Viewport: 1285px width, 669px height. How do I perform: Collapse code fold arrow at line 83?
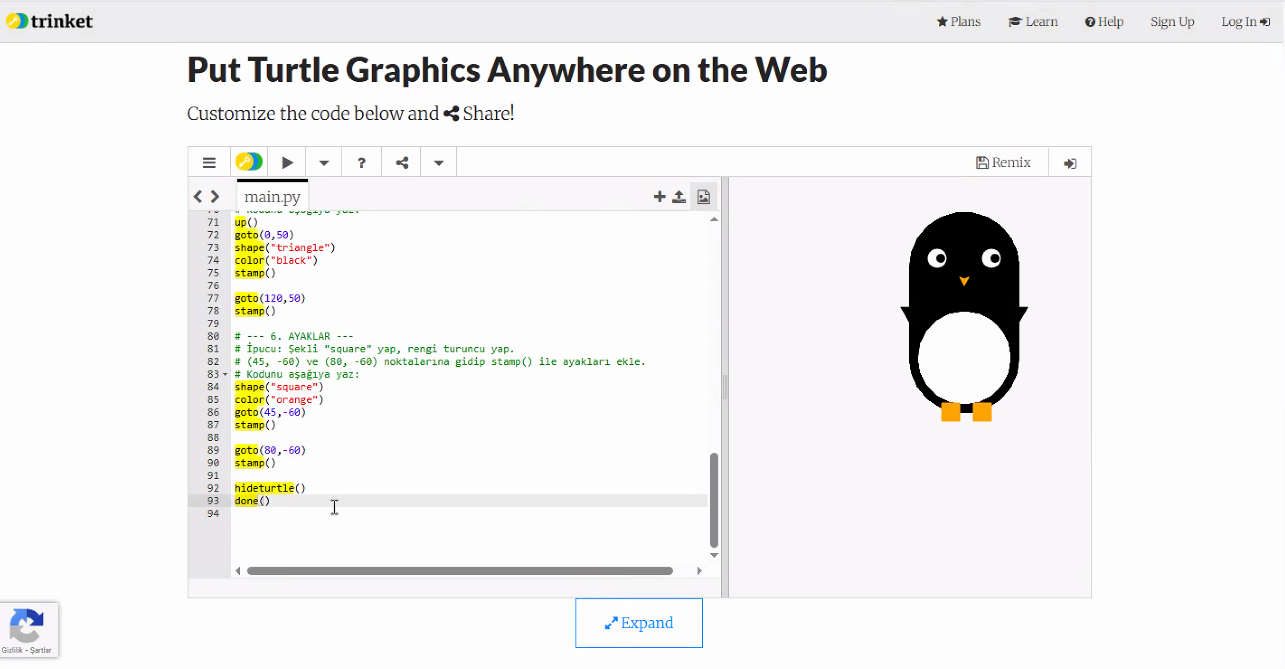coord(227,374)
